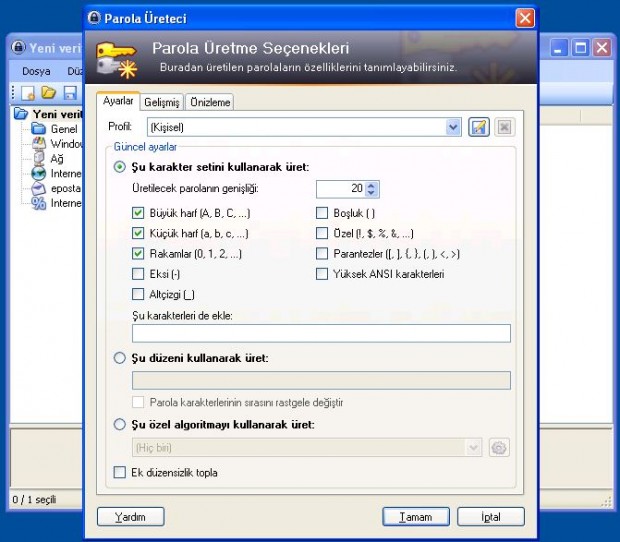Click the '0 / 1 seçili' status bar text
Screen dimensions: 620x542
point(34,500)
